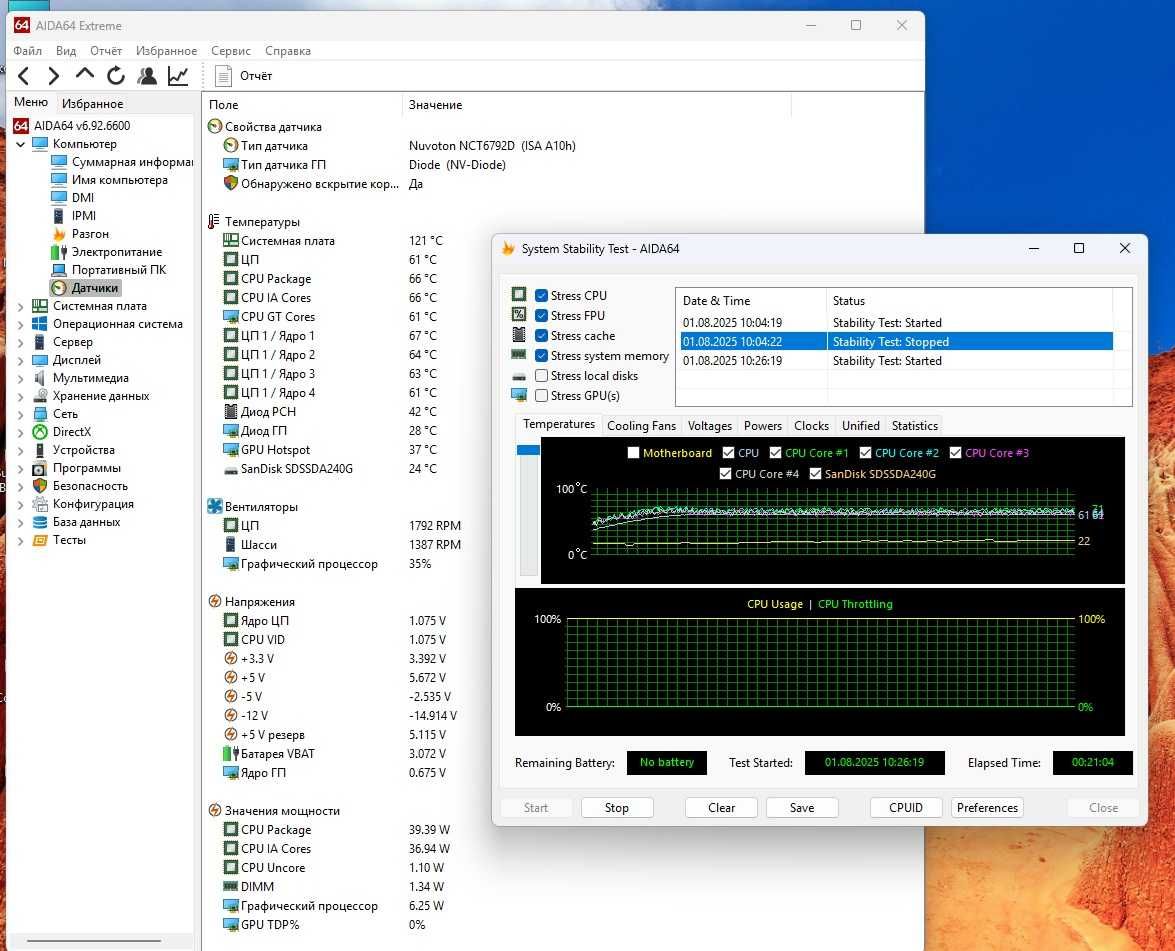1175x951 pixels.
Task: Uncheck the Stress CPU checkbox
Action: (x=541, y=295)
